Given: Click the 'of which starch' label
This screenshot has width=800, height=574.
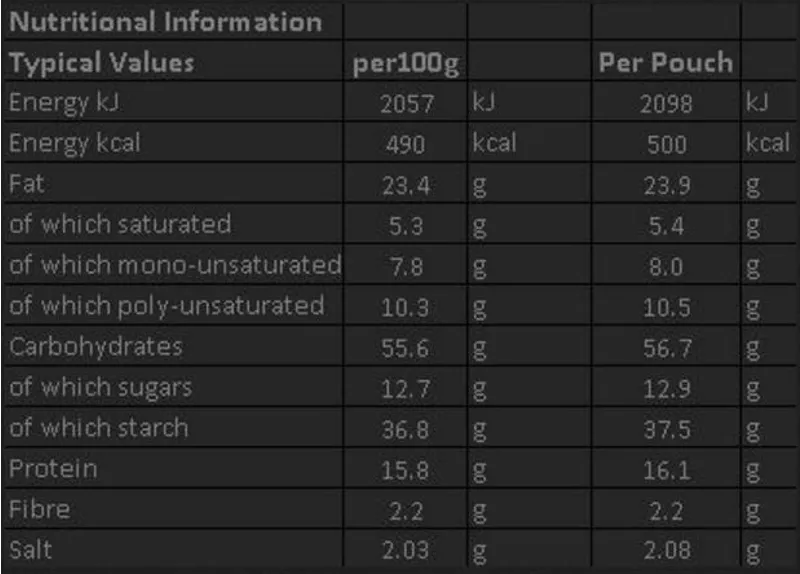Looking at the screenshot, I should coord(98,428).
